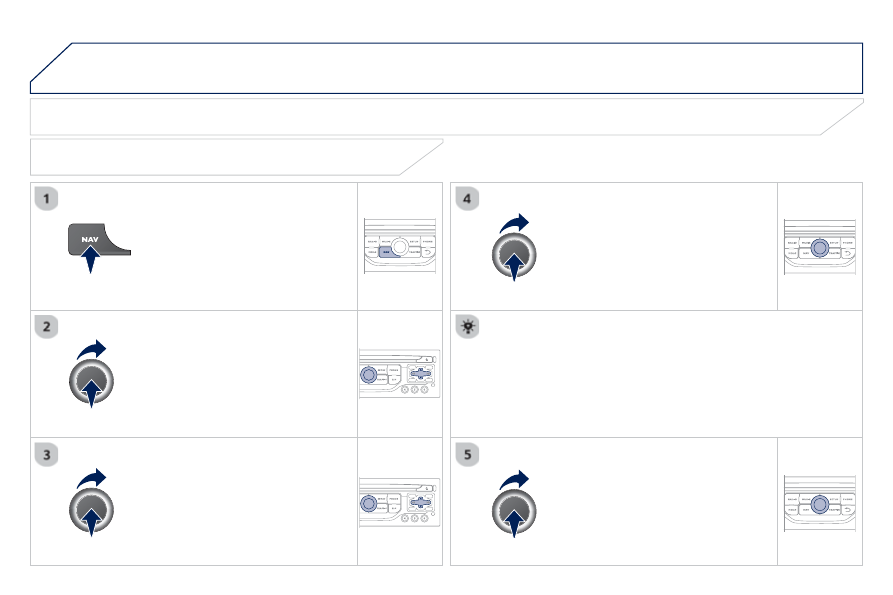Select the rotary dial in step 2
Screen dimensions: 893x595
91,381
